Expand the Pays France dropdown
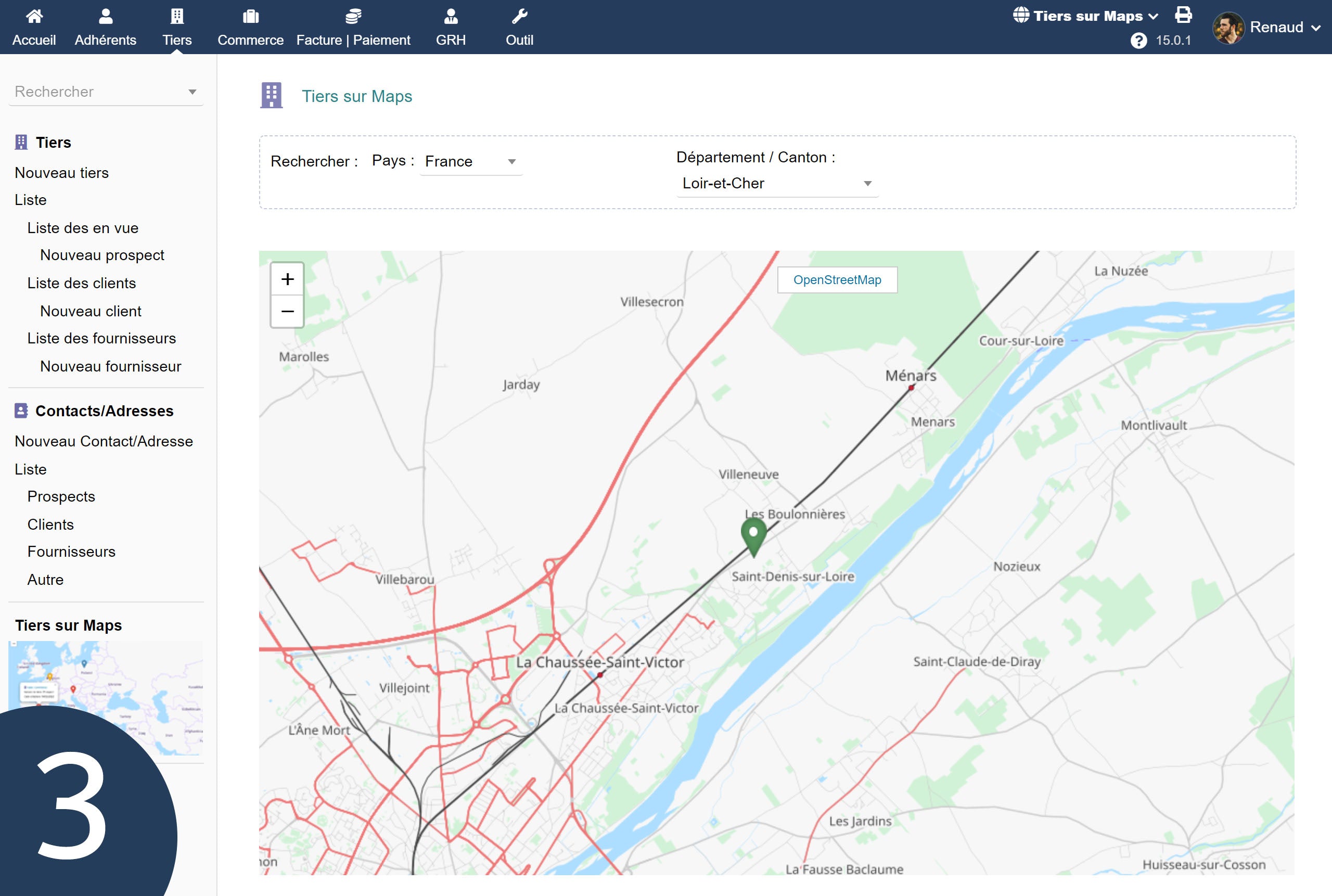The image size is (1332, 896). click(471, 162)
